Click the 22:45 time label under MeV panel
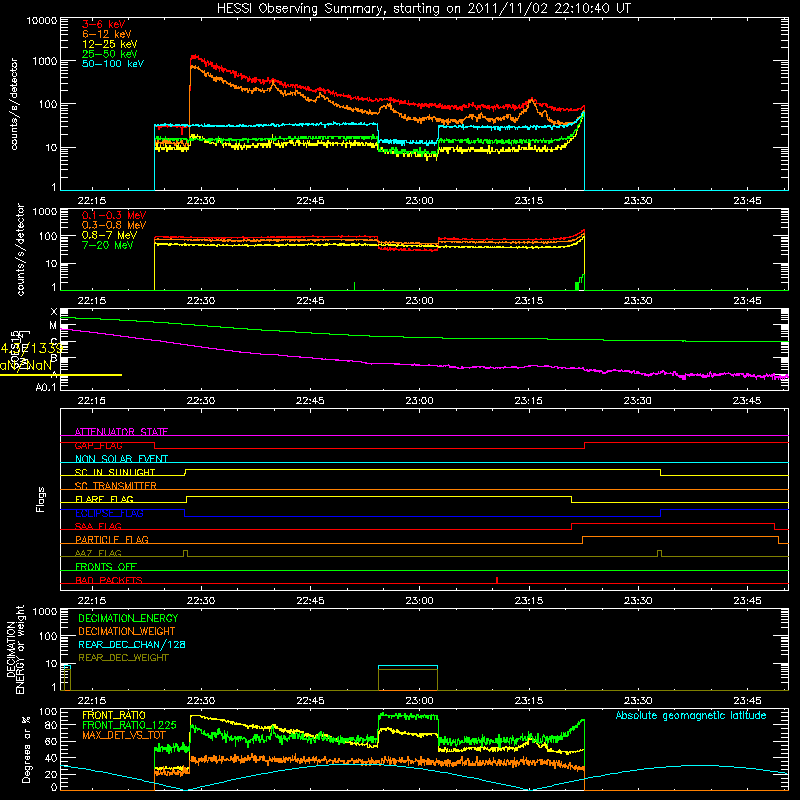 pyautogui.click(x=310, y=301)
